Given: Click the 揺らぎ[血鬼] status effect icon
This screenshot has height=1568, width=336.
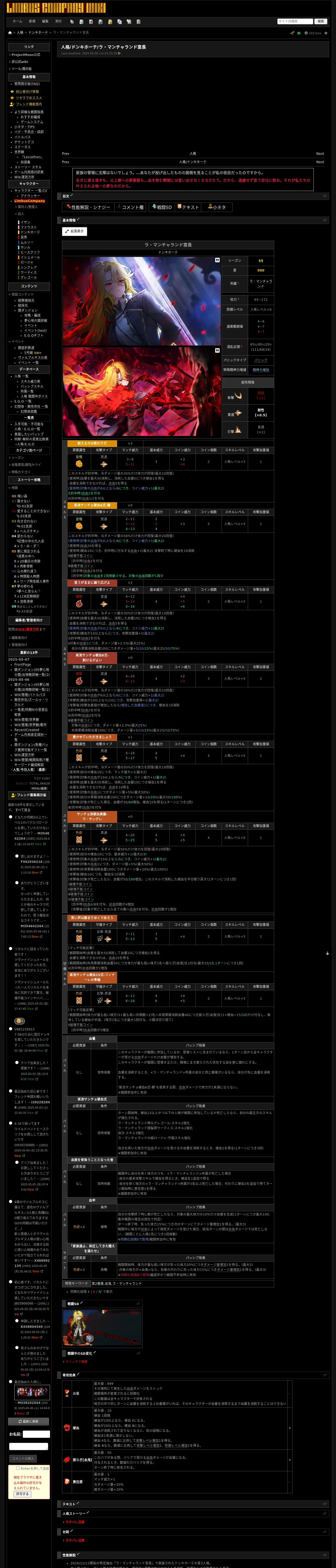Looking at the screenshot, I should pyautogui.click(x=67, y=1459).
